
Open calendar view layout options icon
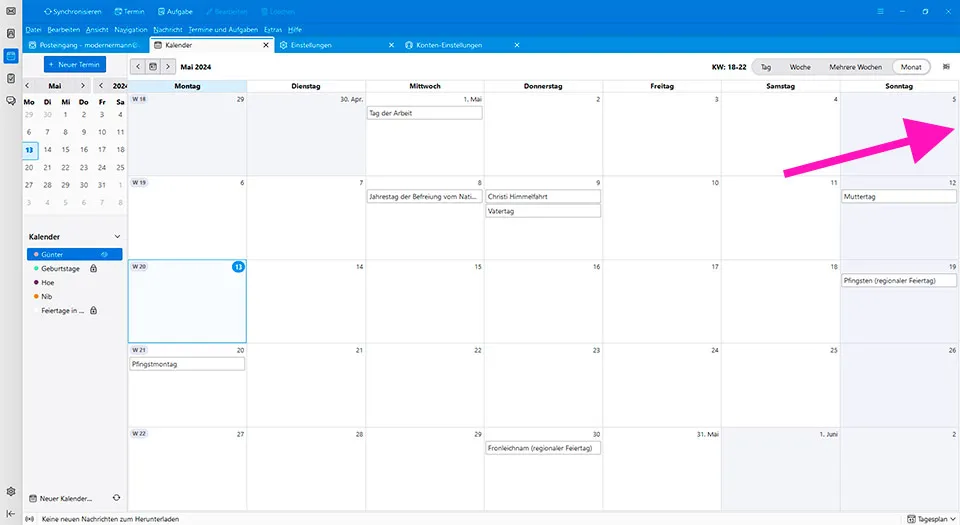pyautogui.click(x=946, y=67)
